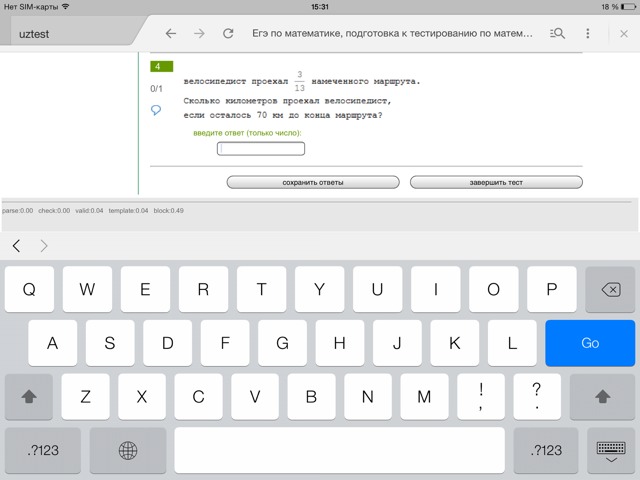The width and height of the screenshot is (640, 480).
Task: Click the "сохранить ответы" button
Action: [x=313, y=183]
